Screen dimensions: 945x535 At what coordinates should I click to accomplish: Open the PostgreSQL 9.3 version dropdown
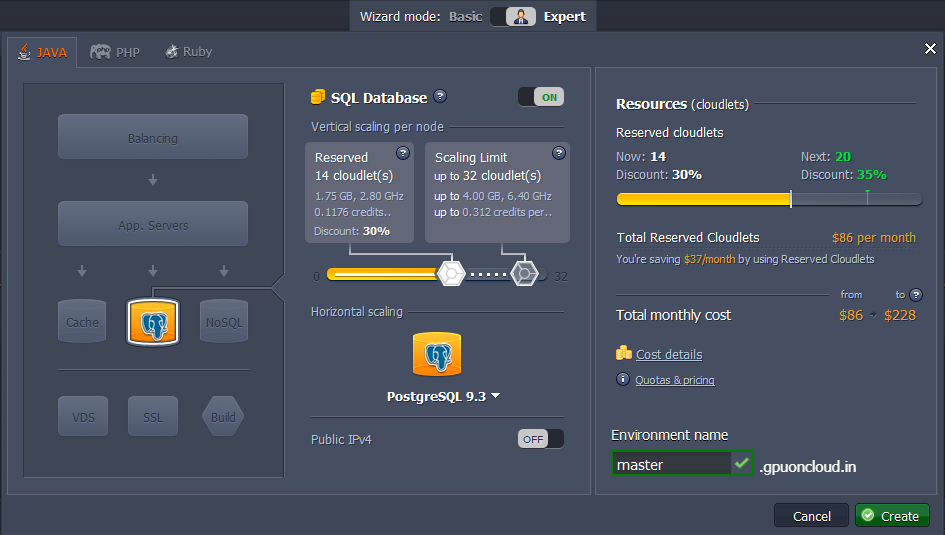click(443, 396)
